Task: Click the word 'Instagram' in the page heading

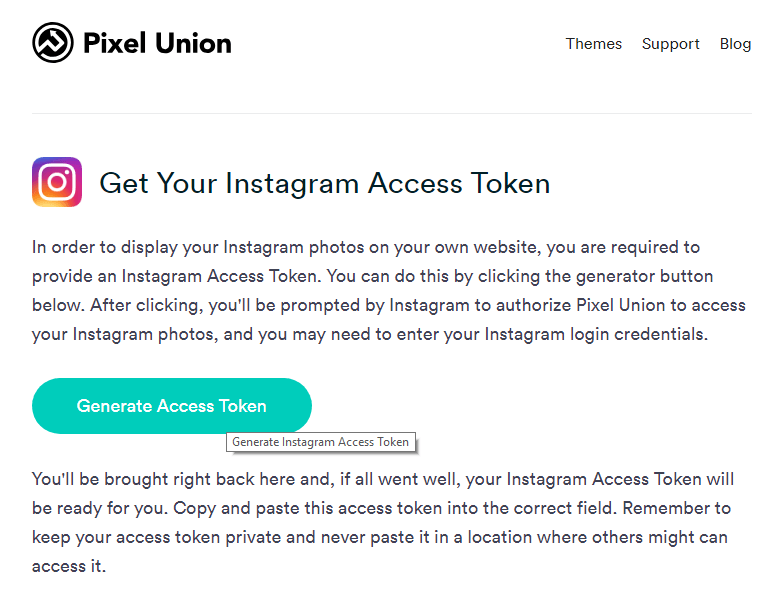Action: coord(292,184)
